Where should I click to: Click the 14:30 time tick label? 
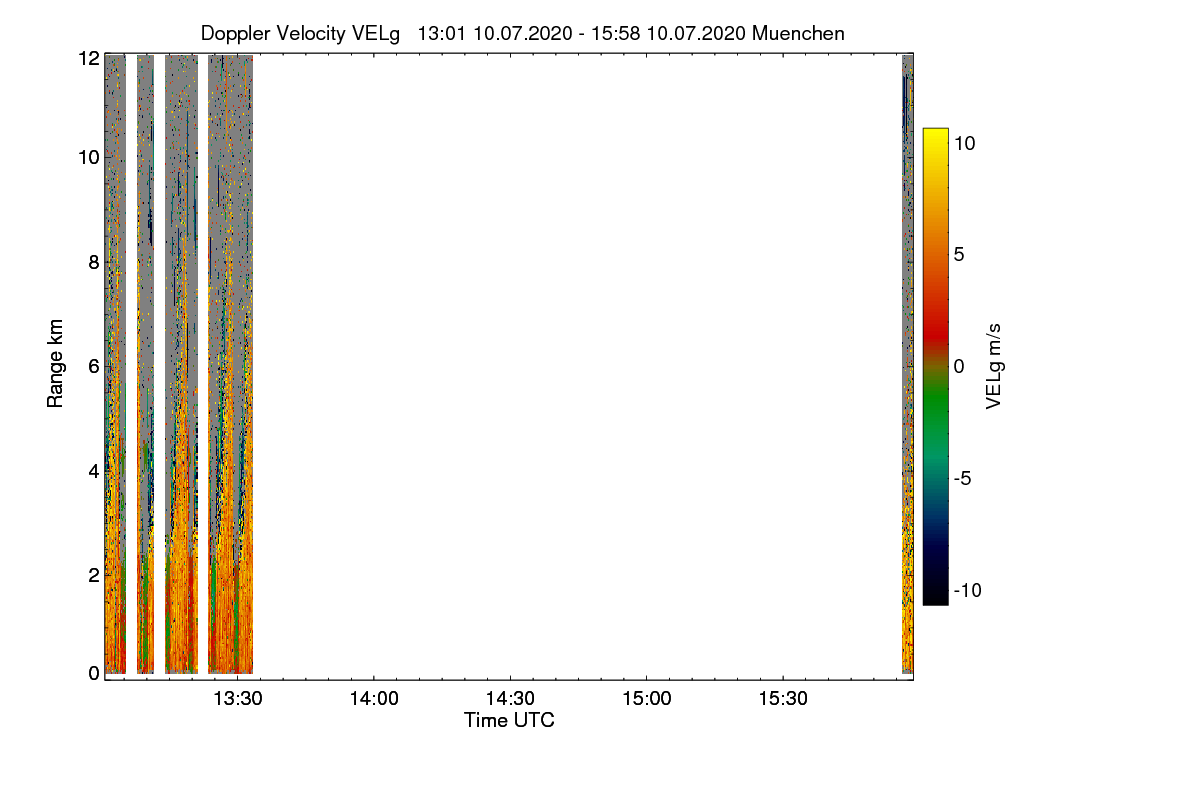(511, 699)
